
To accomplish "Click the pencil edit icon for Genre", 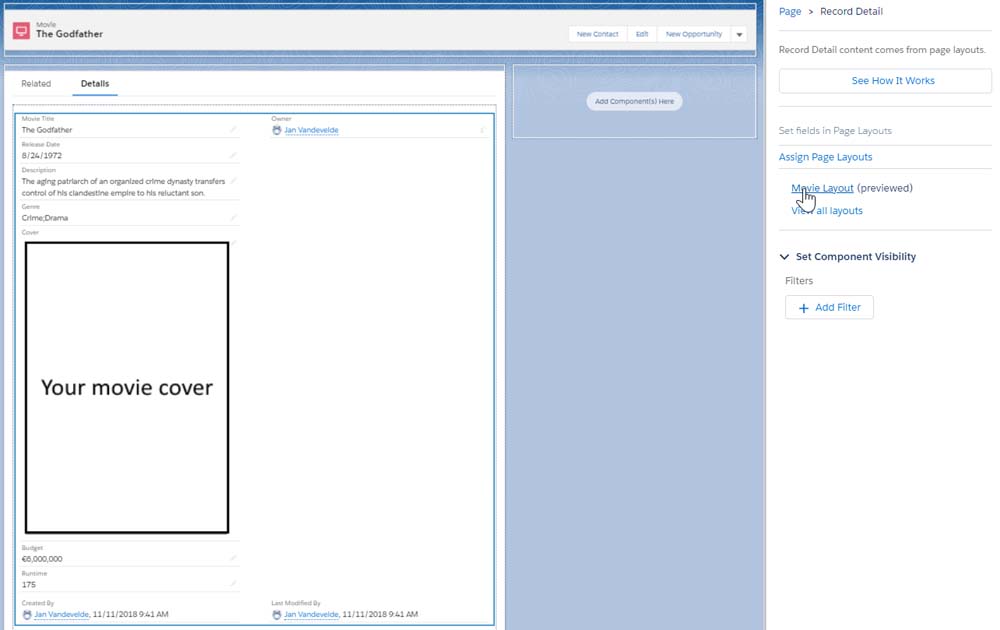I will 233,217.
